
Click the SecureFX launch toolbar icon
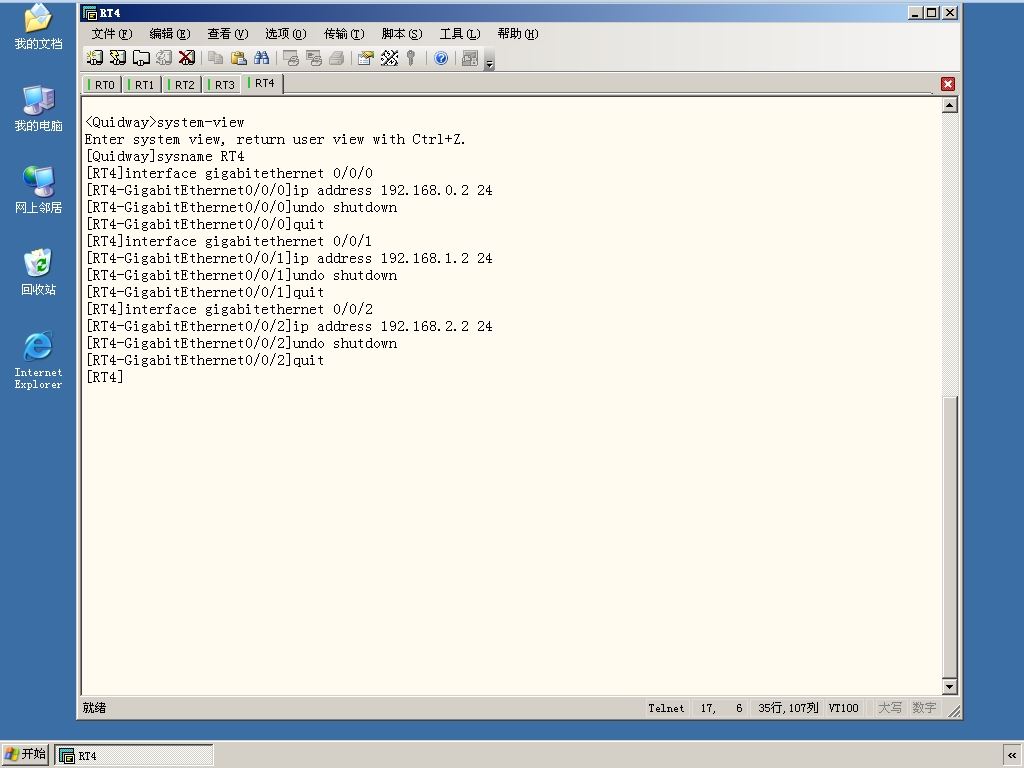[x=470, y=58]
